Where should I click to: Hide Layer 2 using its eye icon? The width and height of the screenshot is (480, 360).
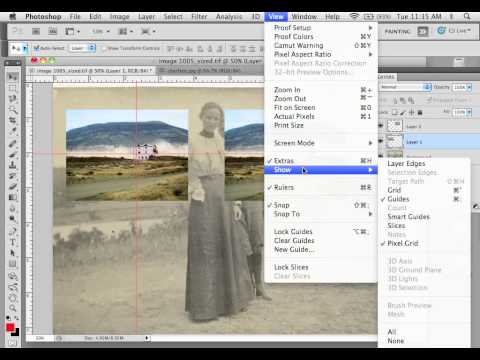tap(381, 126)
